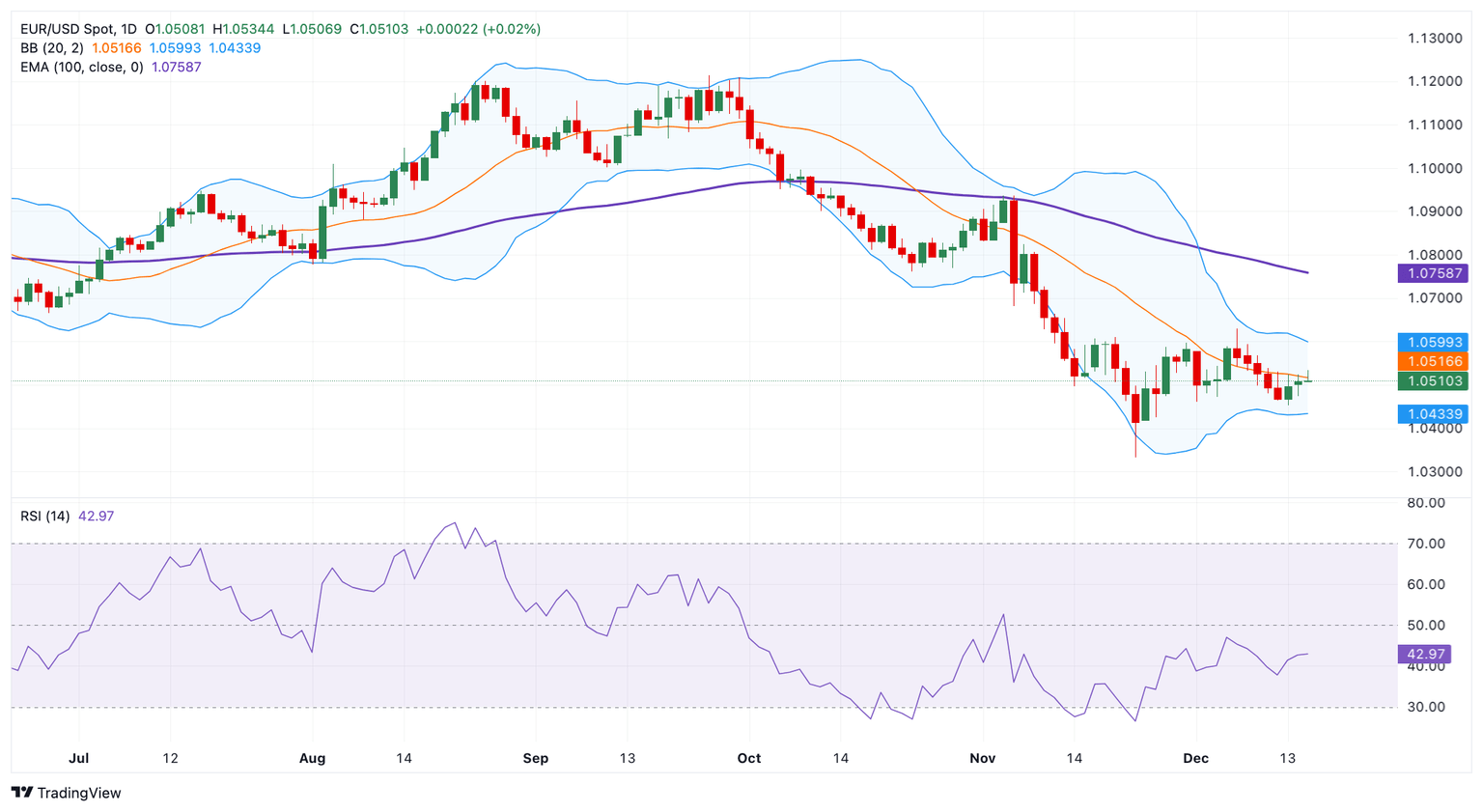Click the green 1.05103 last price tag
The image size is (1483, 812).
[x=1433, y=381]
